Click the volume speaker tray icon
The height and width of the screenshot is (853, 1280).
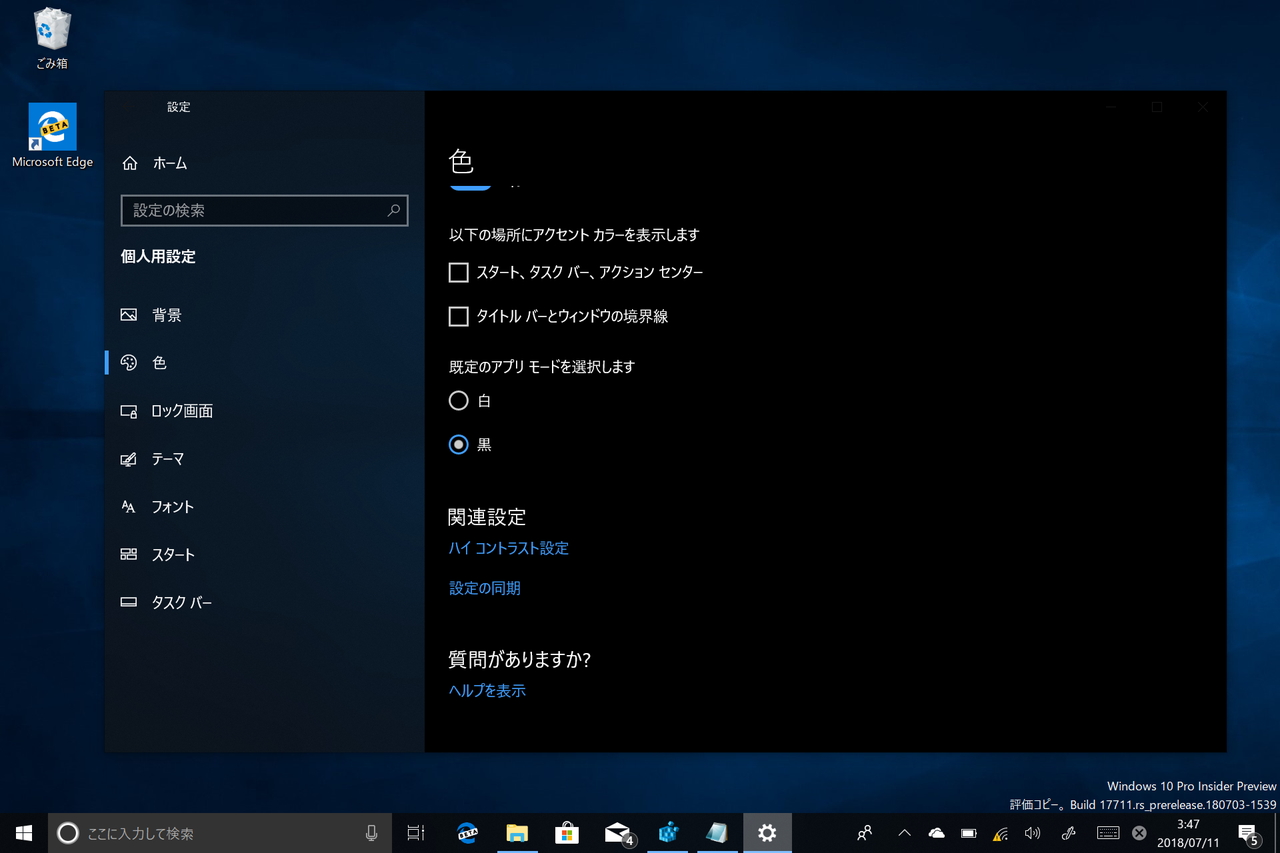point(1032,833)
